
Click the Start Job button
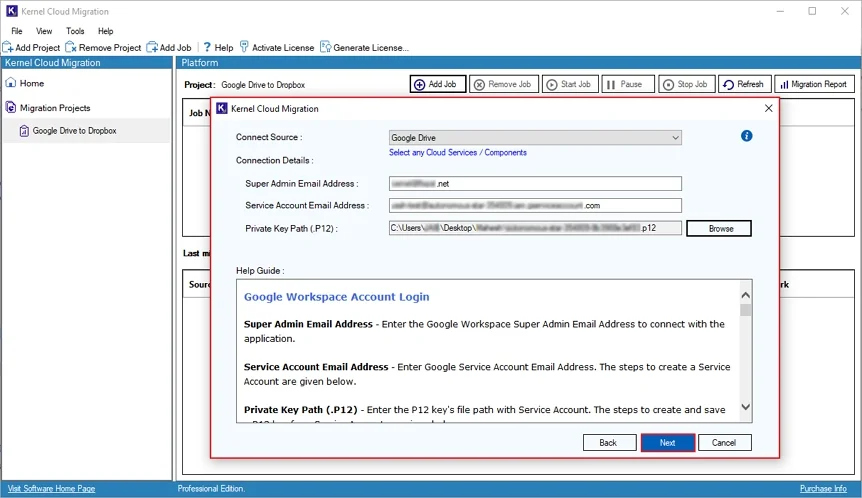click(570, 84)
